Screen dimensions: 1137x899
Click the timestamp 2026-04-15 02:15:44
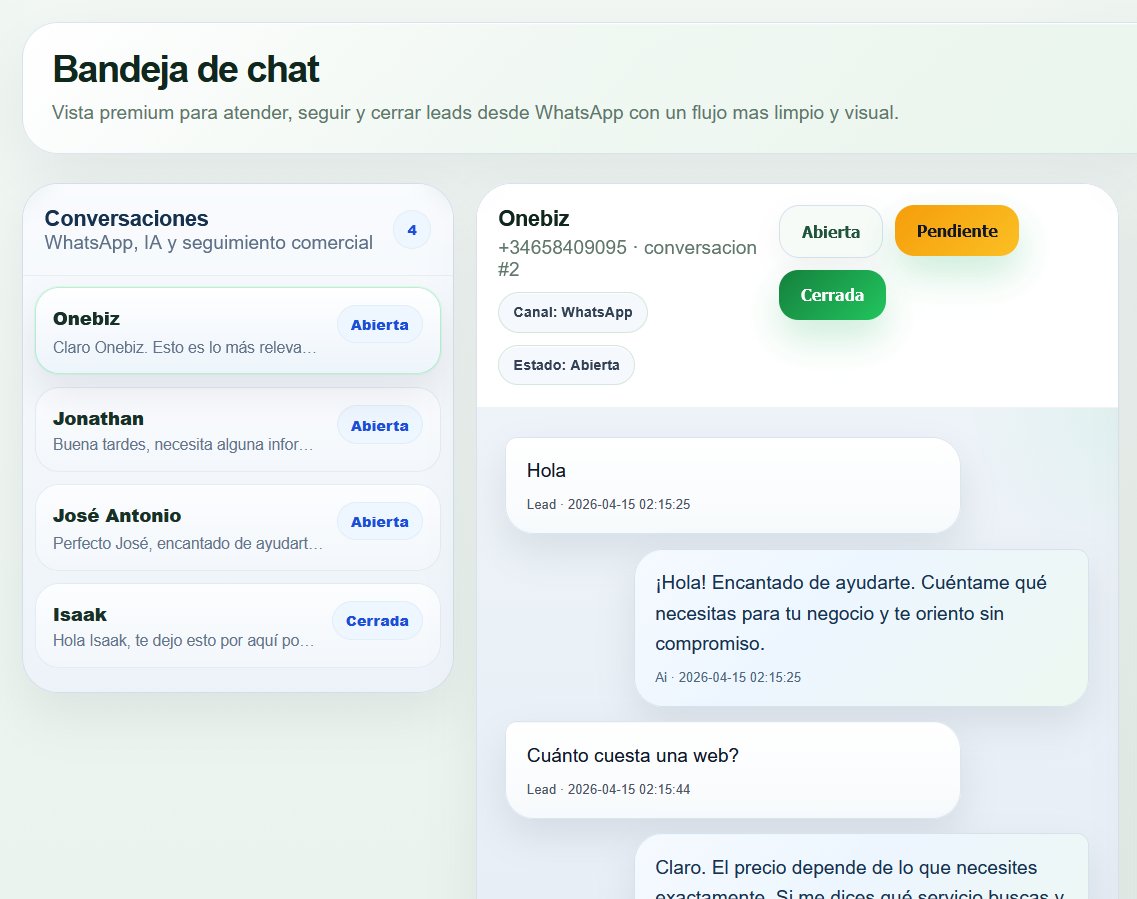629,789
